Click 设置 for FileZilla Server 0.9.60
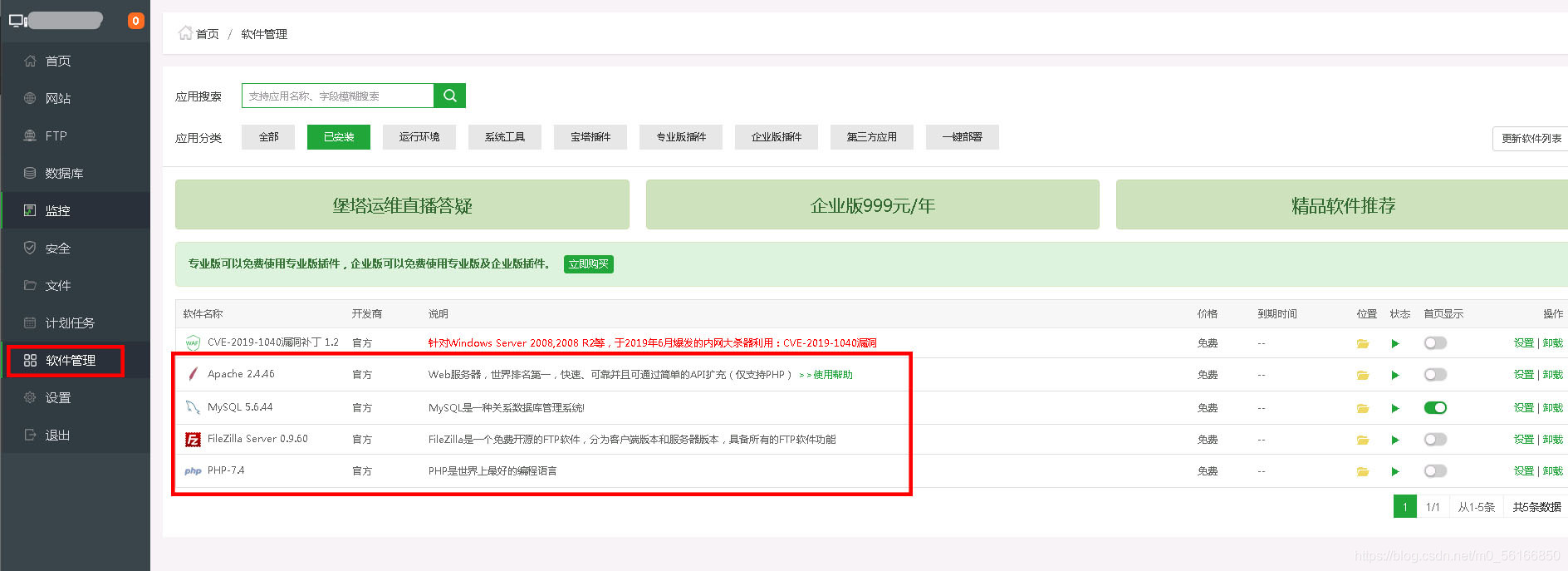 click(1524, 440)
